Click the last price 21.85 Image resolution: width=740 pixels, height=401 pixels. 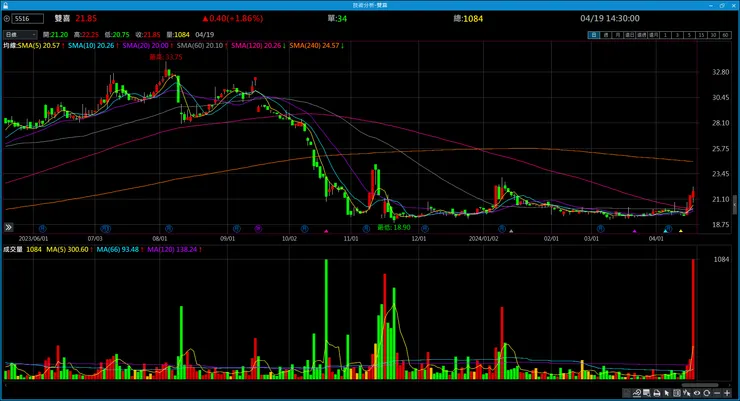point(86,18)
